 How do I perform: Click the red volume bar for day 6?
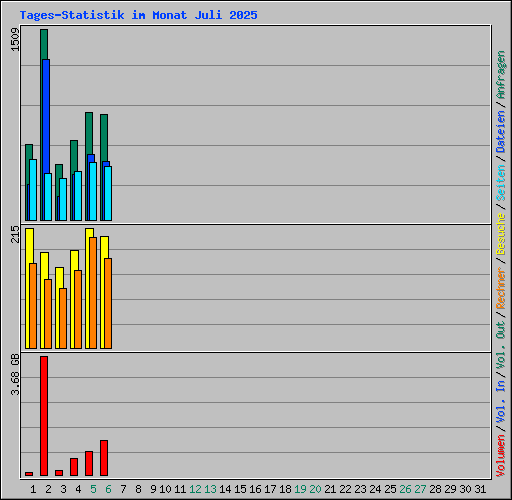pos(104,458)
